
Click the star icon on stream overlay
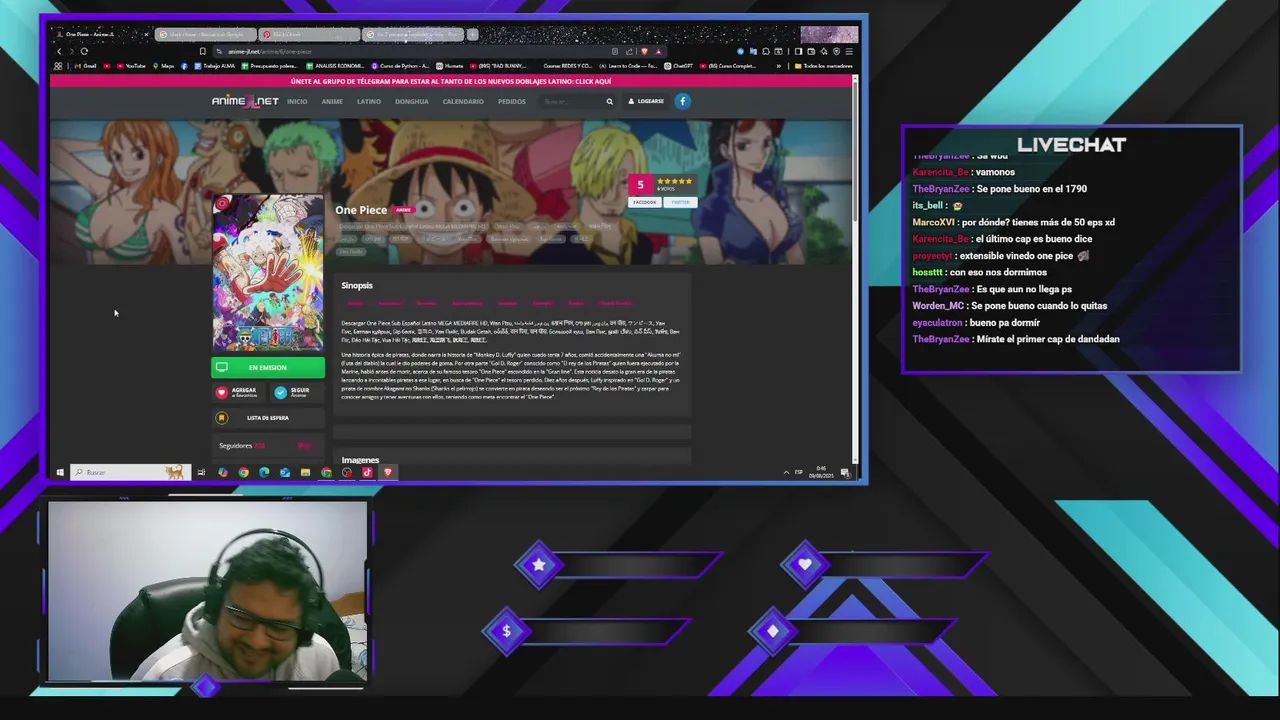click(x=539, y=565)
